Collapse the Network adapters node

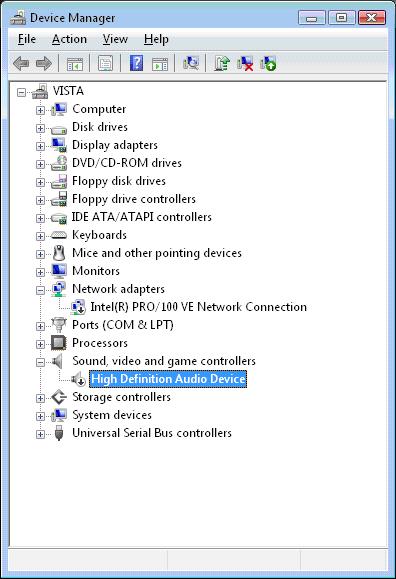[40, 290]
